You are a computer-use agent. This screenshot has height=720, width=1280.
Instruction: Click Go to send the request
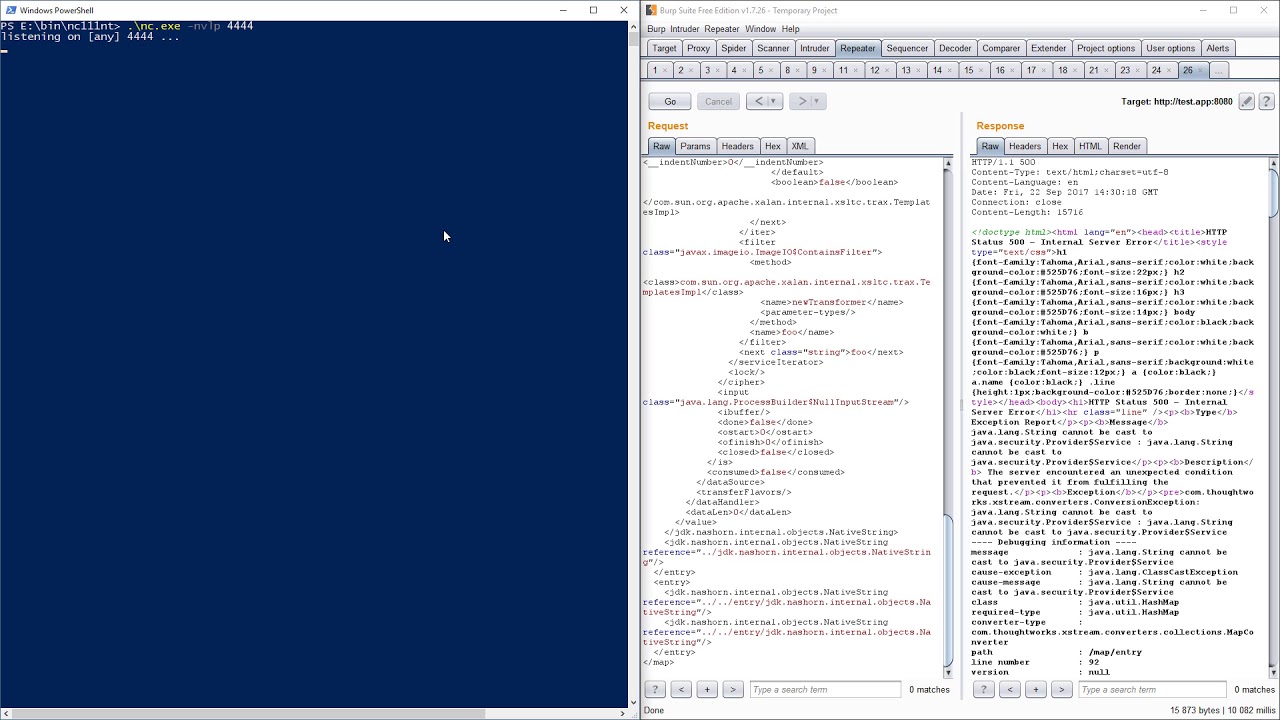pyautogui.click(x=670, y=101)
